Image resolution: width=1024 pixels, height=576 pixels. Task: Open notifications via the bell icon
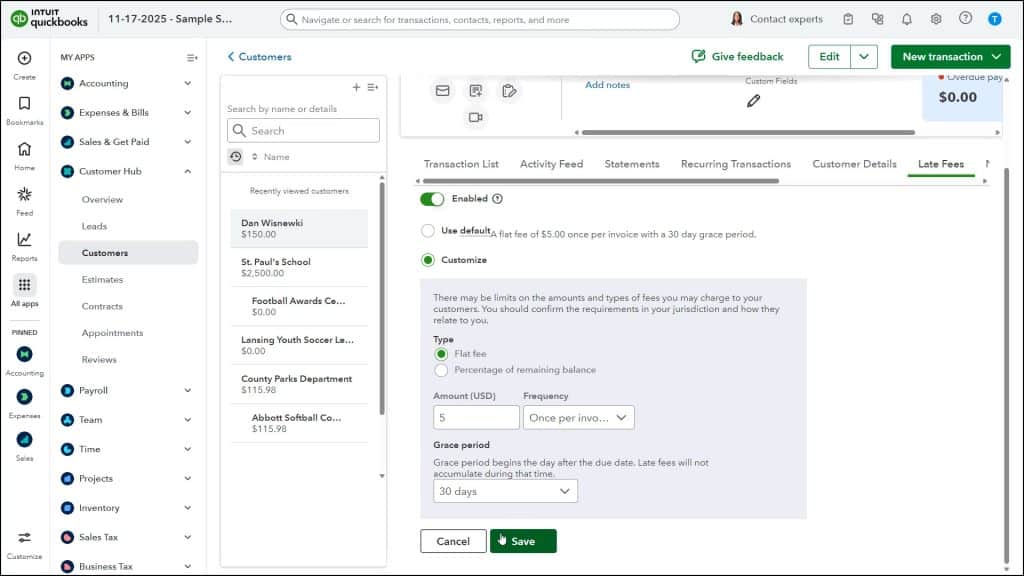[906, 18]
